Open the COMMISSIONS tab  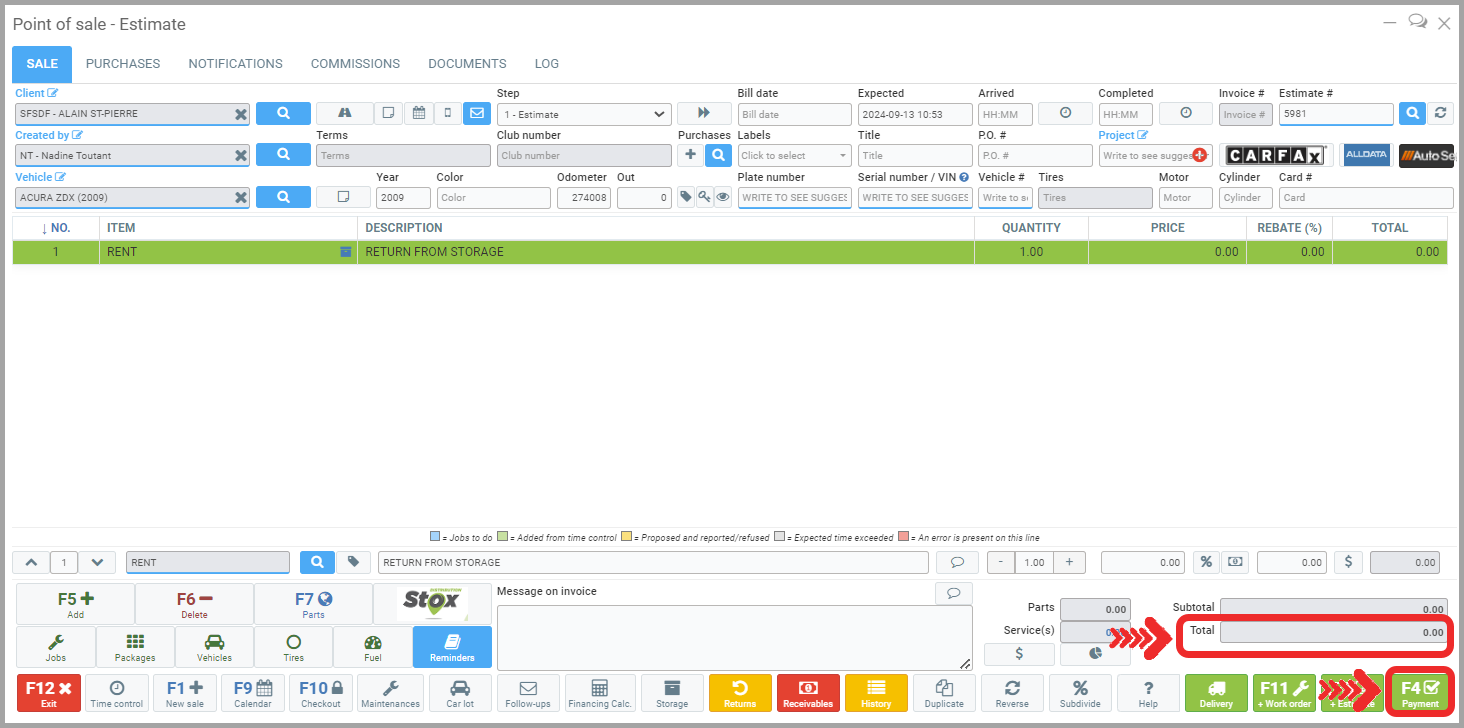click(x=355, y=64)
